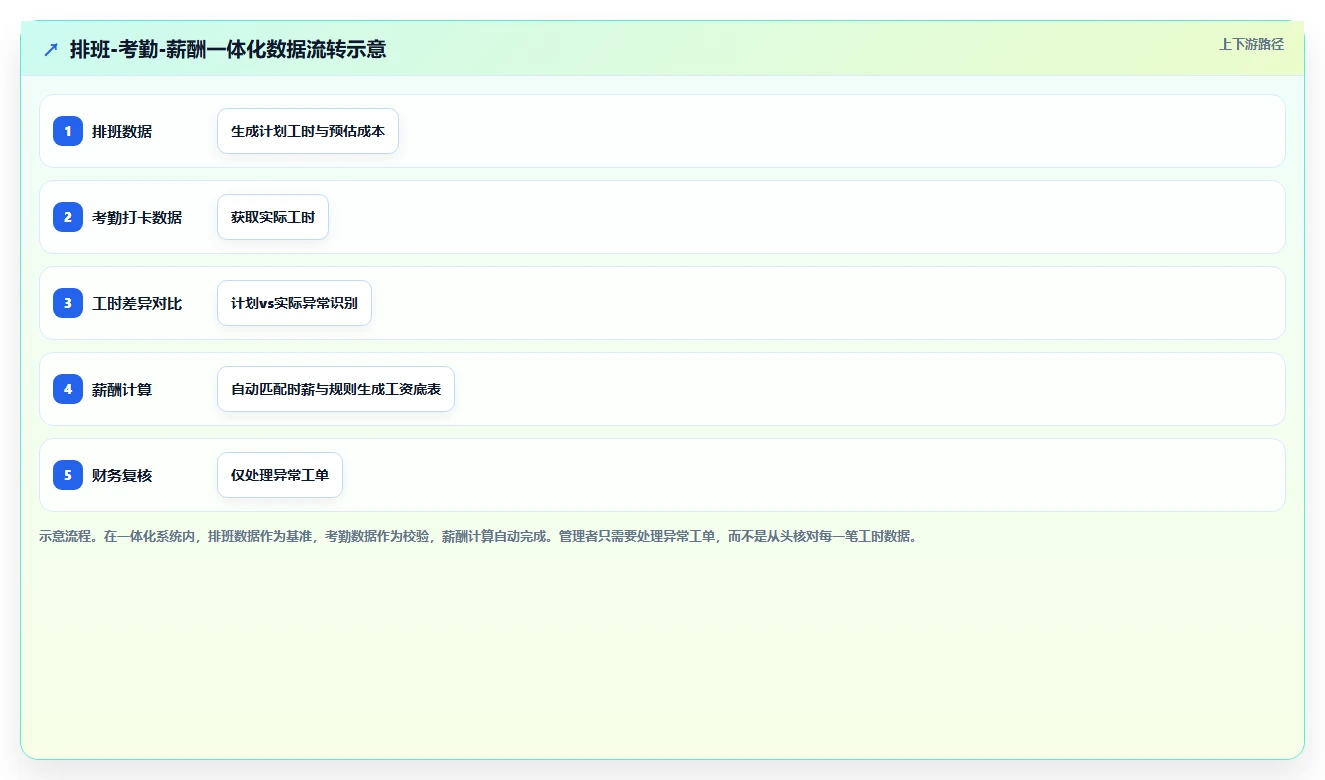
Task: Select the 计划vs实际异常识别 chip
Action: (294, 303)
